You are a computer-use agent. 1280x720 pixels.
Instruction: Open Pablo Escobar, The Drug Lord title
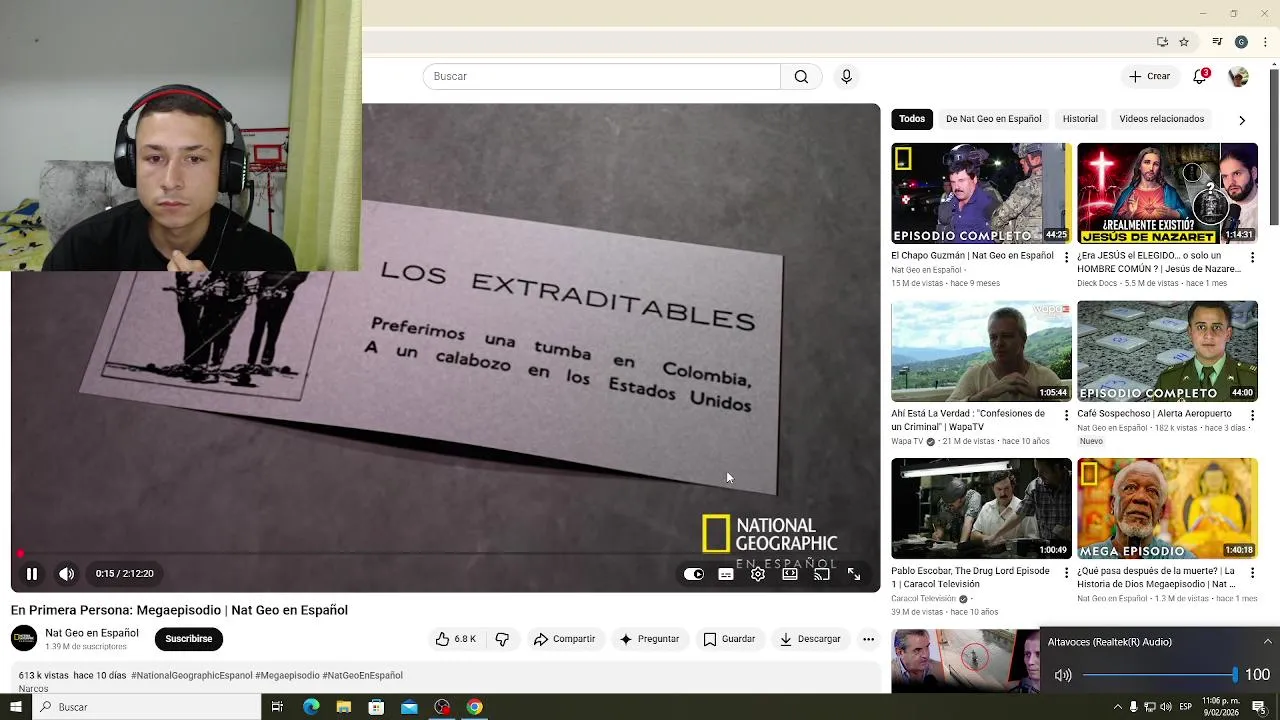click(970, 577)
